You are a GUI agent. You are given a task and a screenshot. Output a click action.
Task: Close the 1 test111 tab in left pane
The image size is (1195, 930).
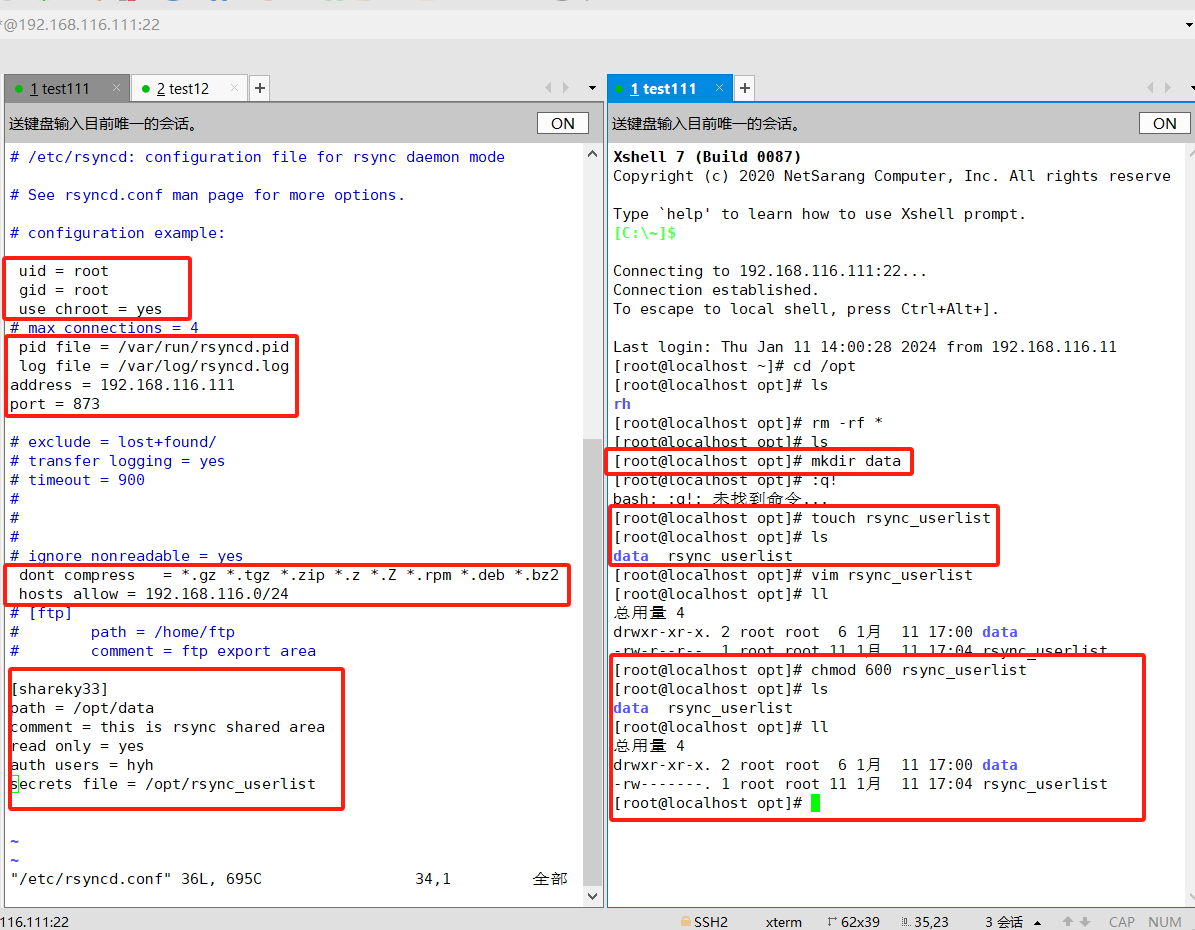pos(116,88)
